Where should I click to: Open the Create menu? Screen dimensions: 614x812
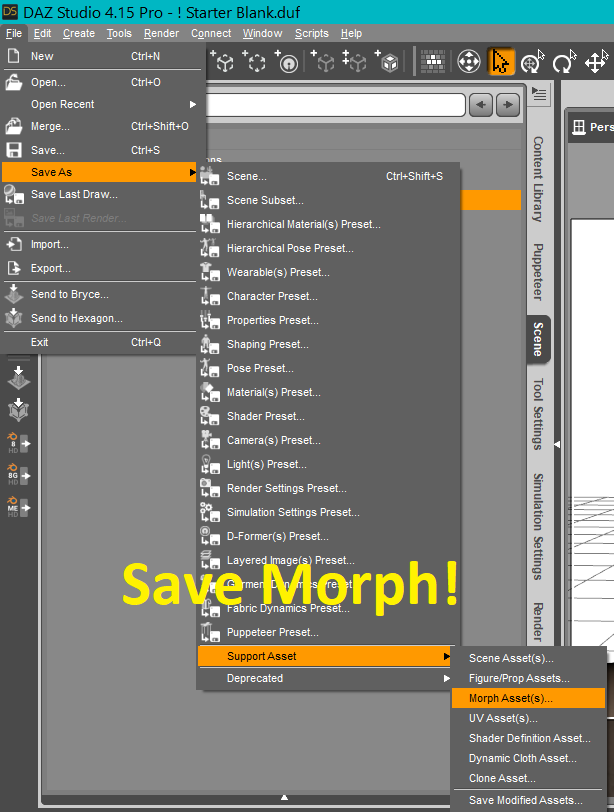pos(79,33)
